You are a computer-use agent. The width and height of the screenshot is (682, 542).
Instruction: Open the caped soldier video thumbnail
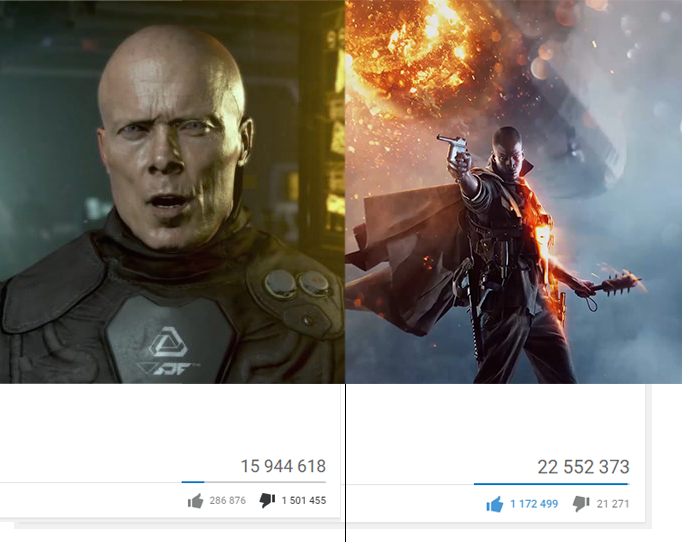coord(514,192)
